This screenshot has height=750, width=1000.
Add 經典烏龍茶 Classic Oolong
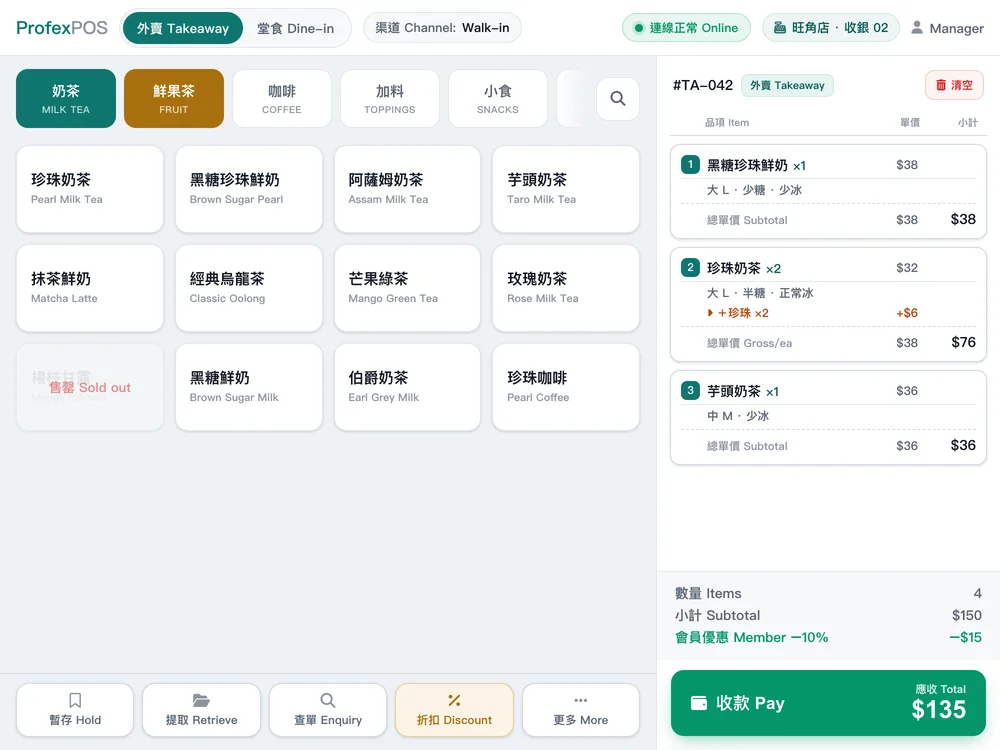coord(249,288)
